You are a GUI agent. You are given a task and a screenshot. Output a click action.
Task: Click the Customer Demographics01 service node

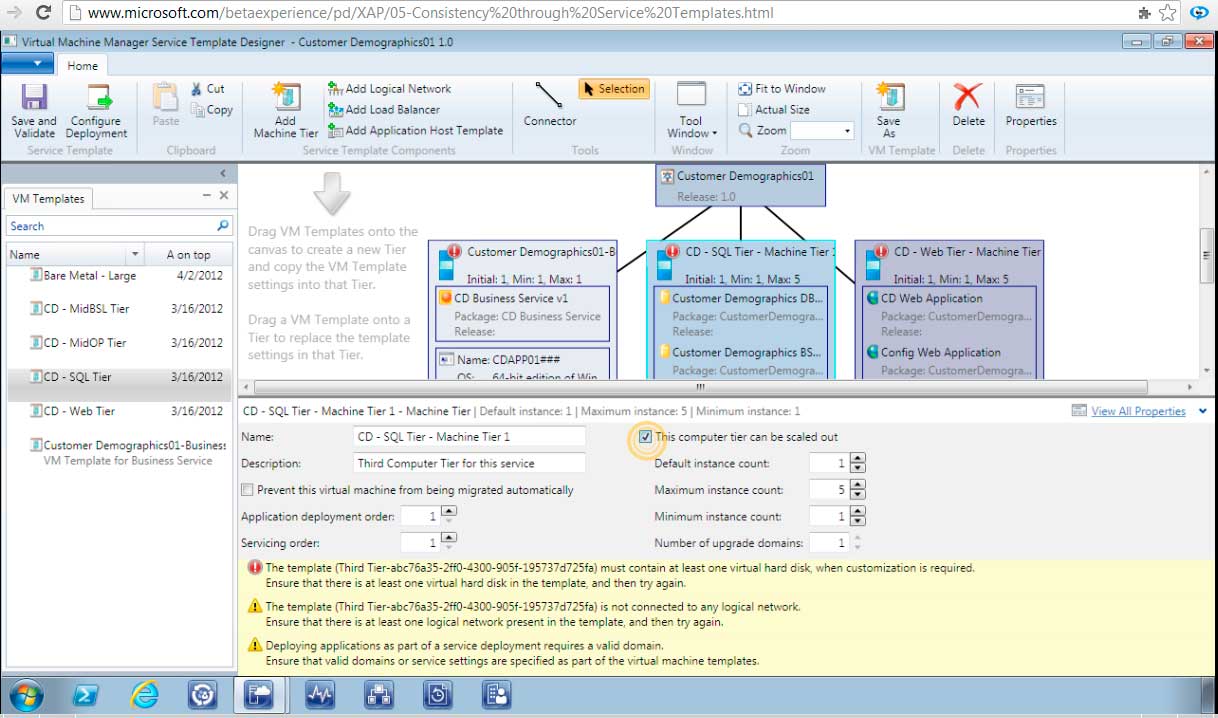[740, 185]
